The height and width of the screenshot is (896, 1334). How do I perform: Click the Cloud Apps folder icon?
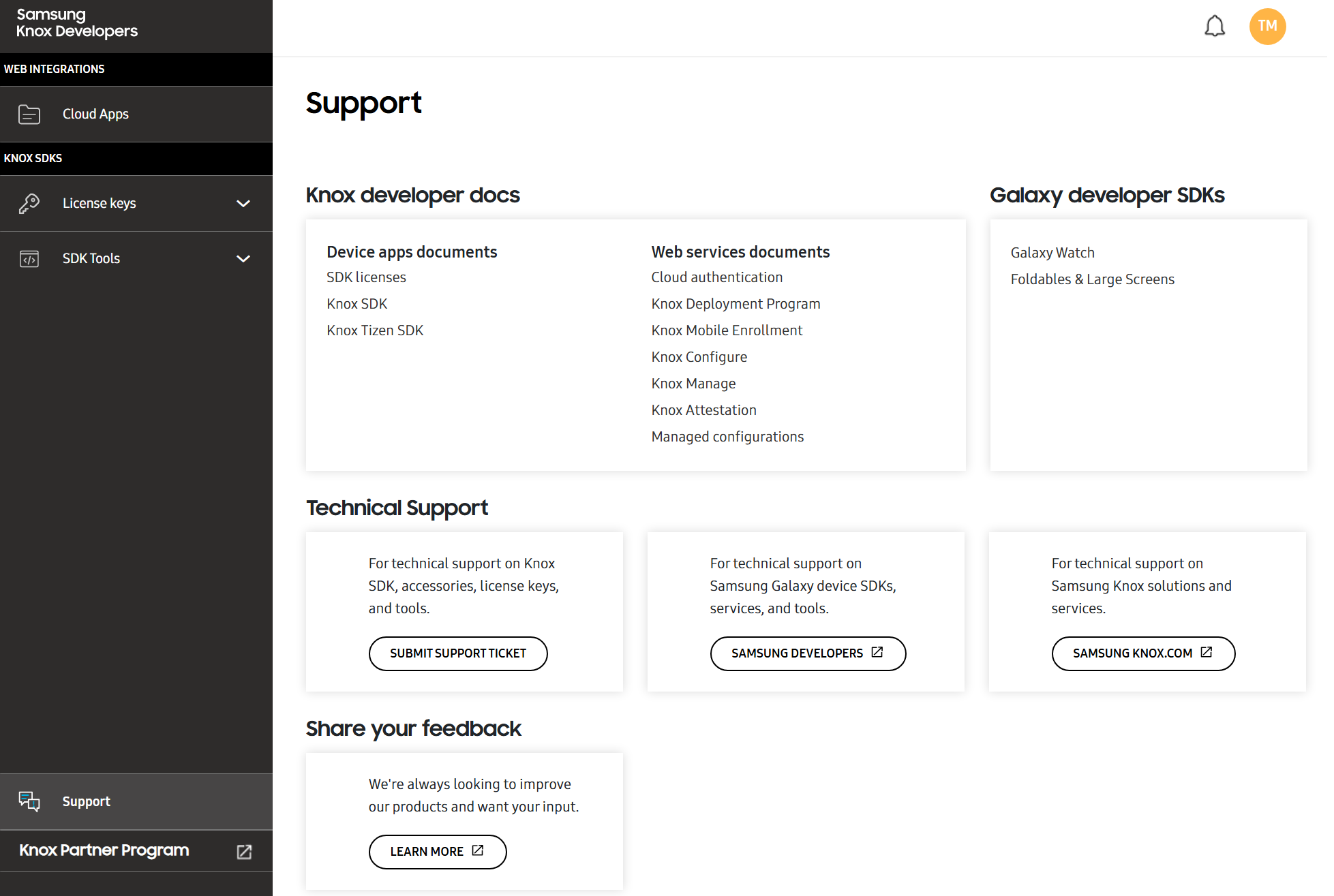[29, 114]
